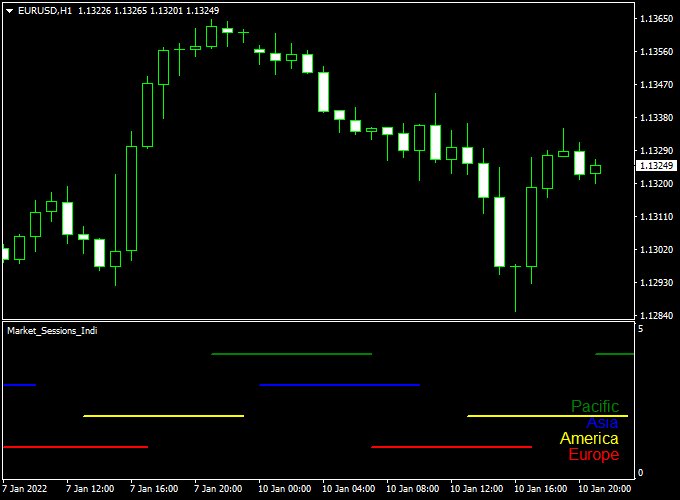This screenshot has height=500, width=680.
Task: Select the left red Europe session line
Action: [x=75, y=447]
